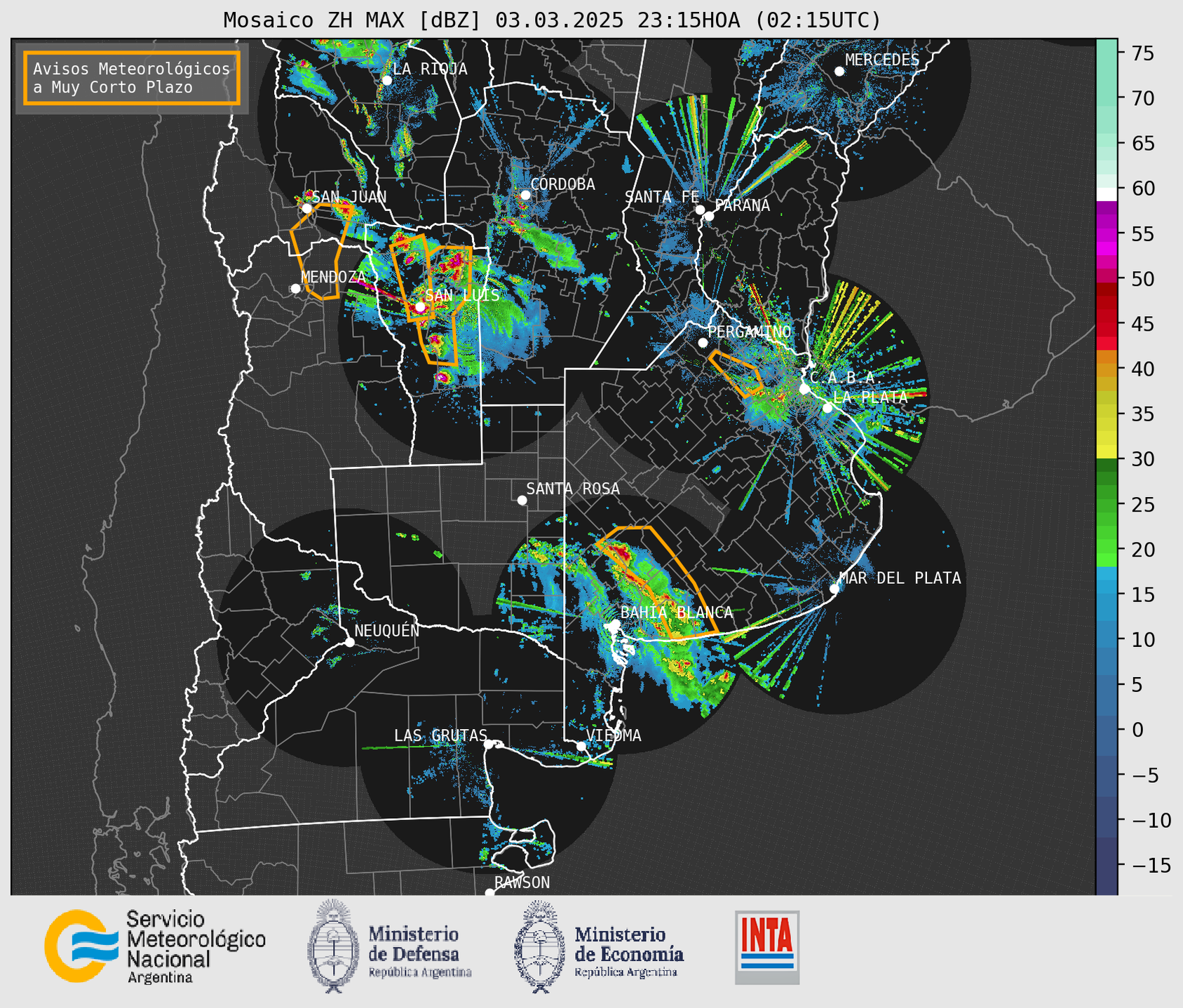
Task: Click the 45 value on the dBZ scale
Action: 1142,324
